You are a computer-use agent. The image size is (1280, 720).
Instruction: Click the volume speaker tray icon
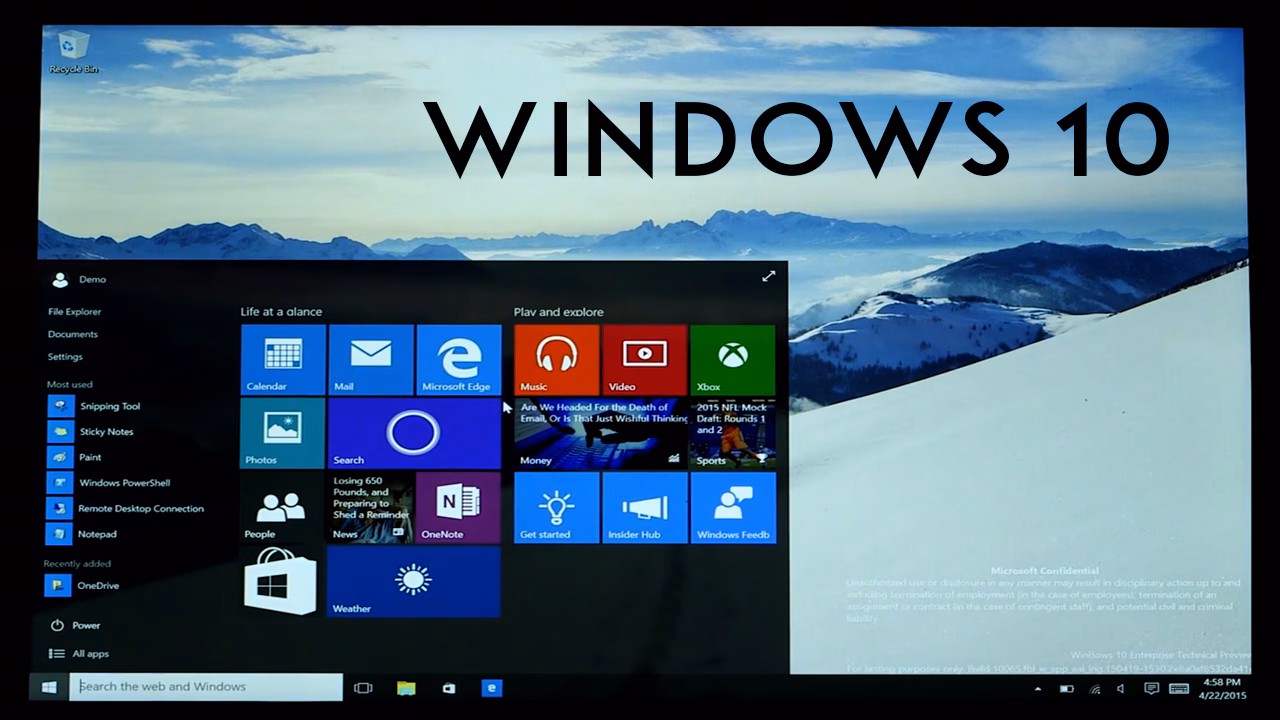click(x=1121, y=689)
